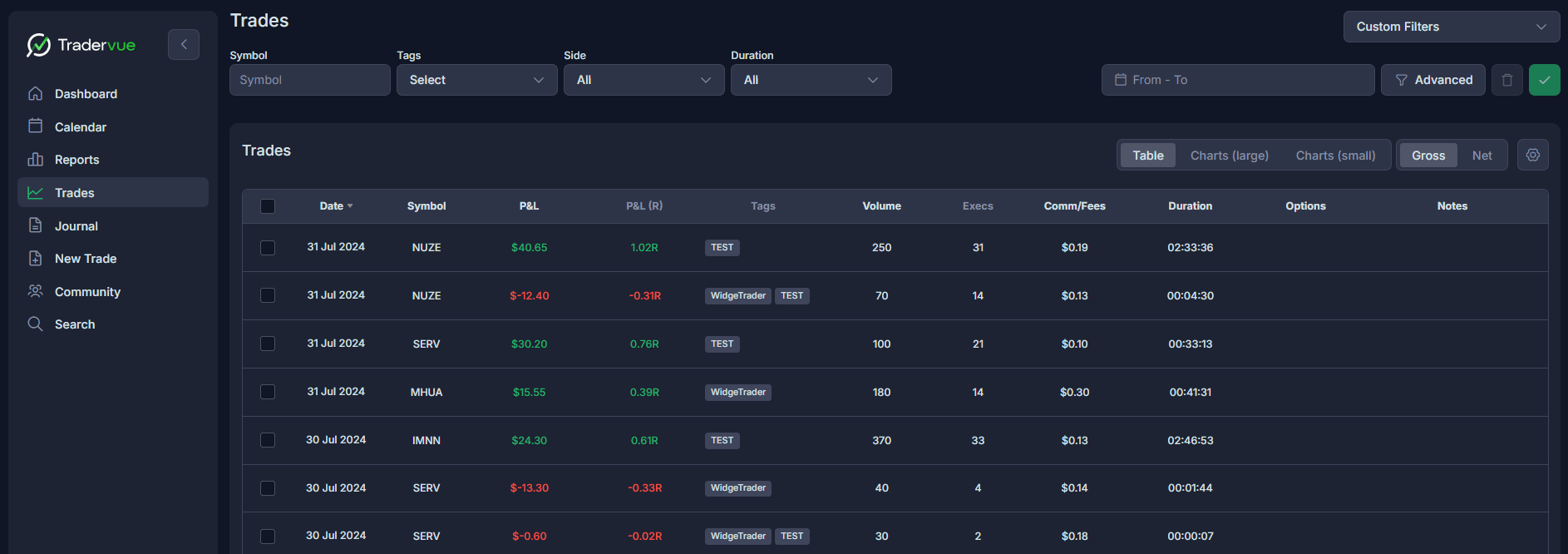Click the $40.65 P&L value
This screenshot has width=1568, height=554.
529,248
